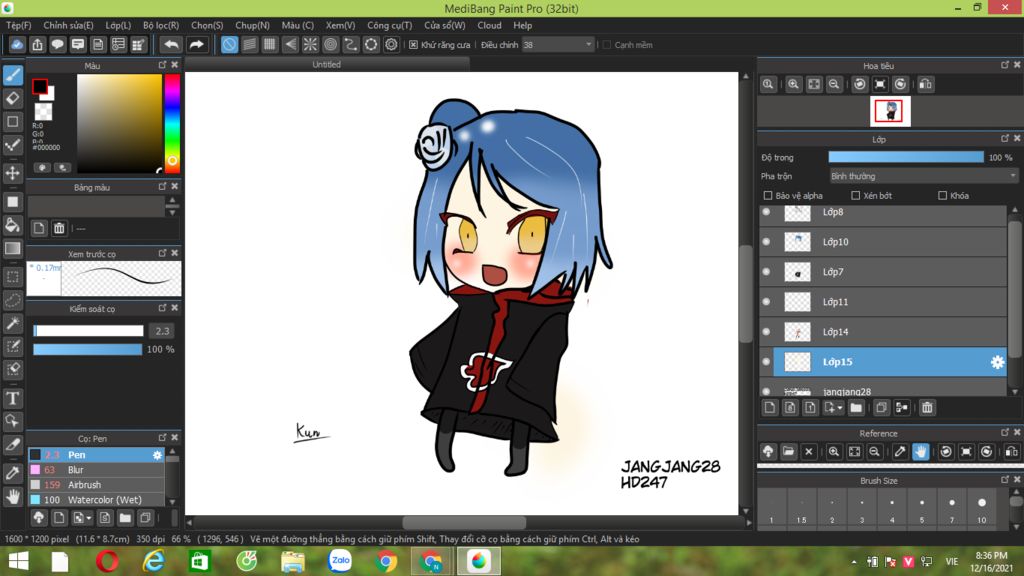This screenshot has width=1024, height=576.
Task: Toggle the Cạnh mềm checkbox
Action: 607,45
